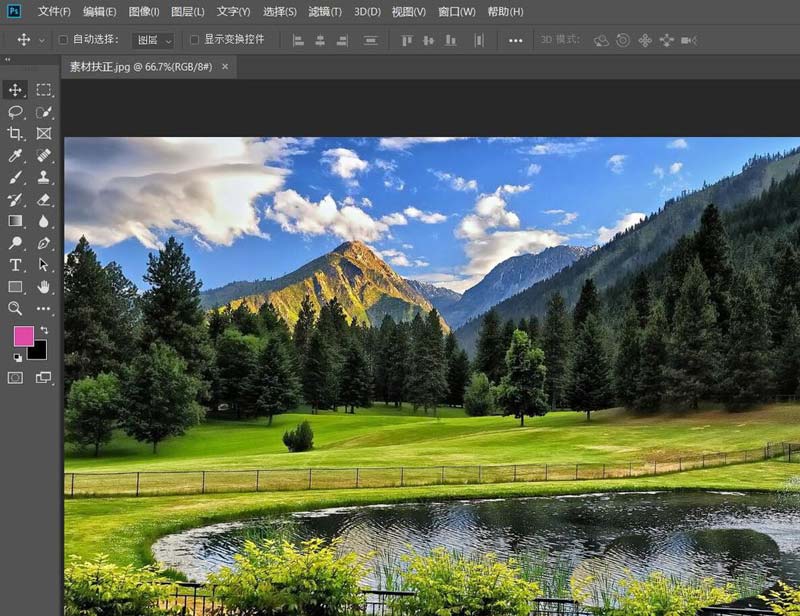Select the Spot Healing Brush tool
Image resolution: width=800 pixels, height=616 pixels.
(43, 155)
